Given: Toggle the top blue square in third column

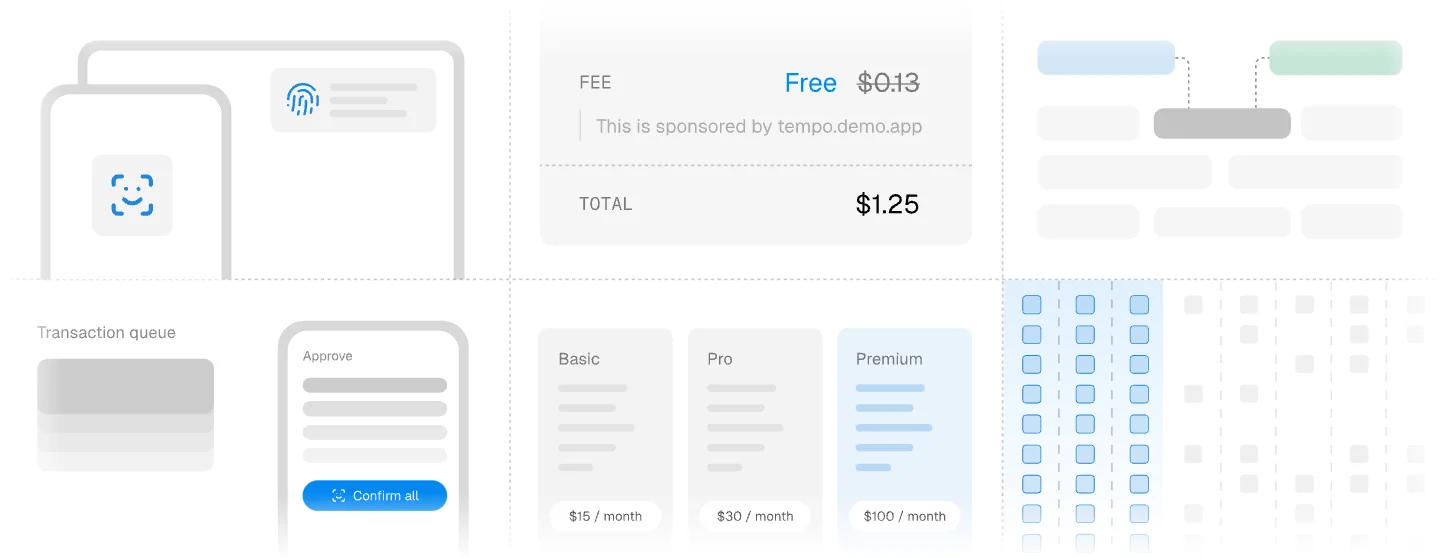Looking at the screenshot, I should pyautogui.click(x=1139, y=304).
